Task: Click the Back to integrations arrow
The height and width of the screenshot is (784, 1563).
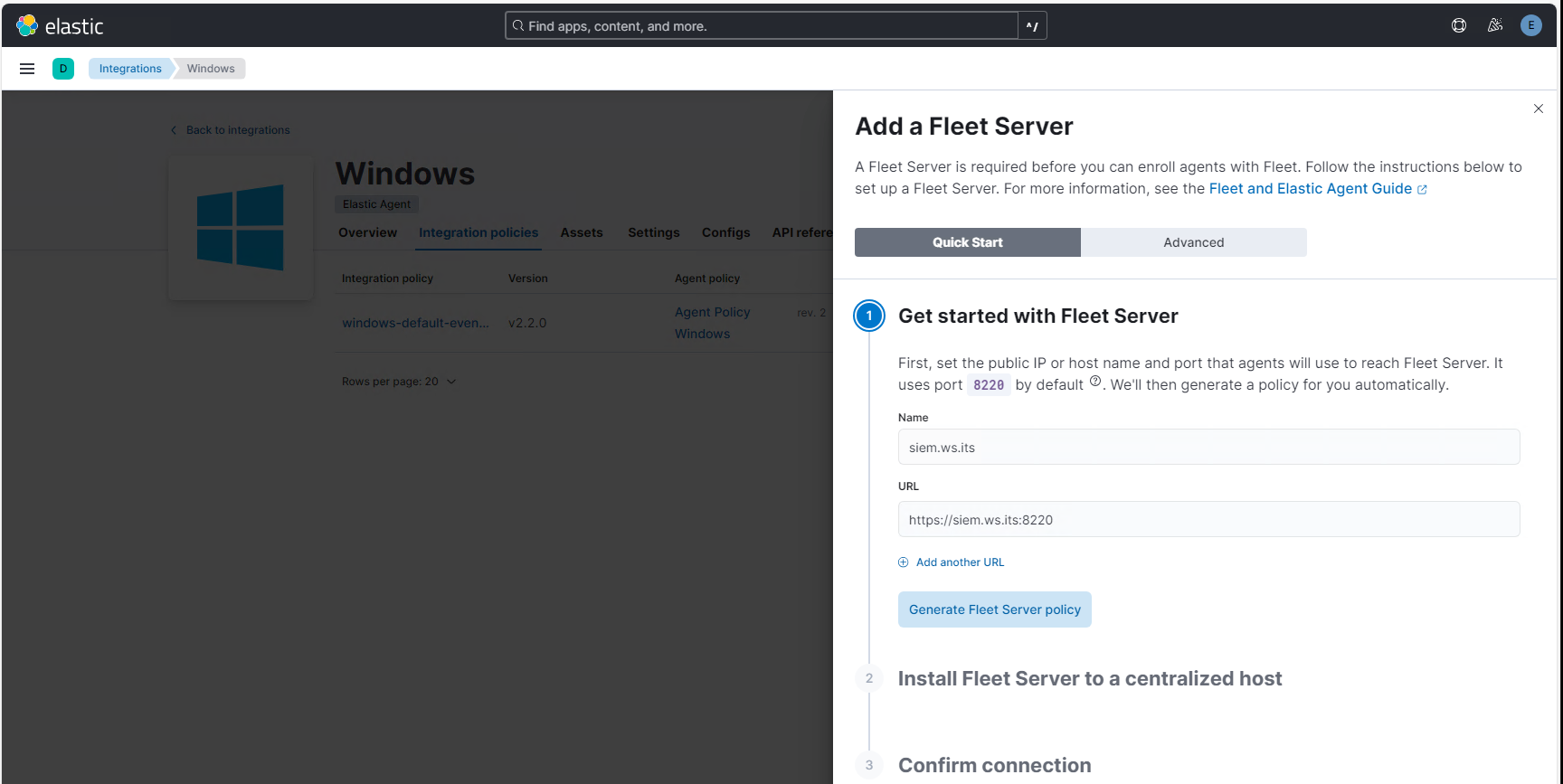Action: tap(174, 130)
